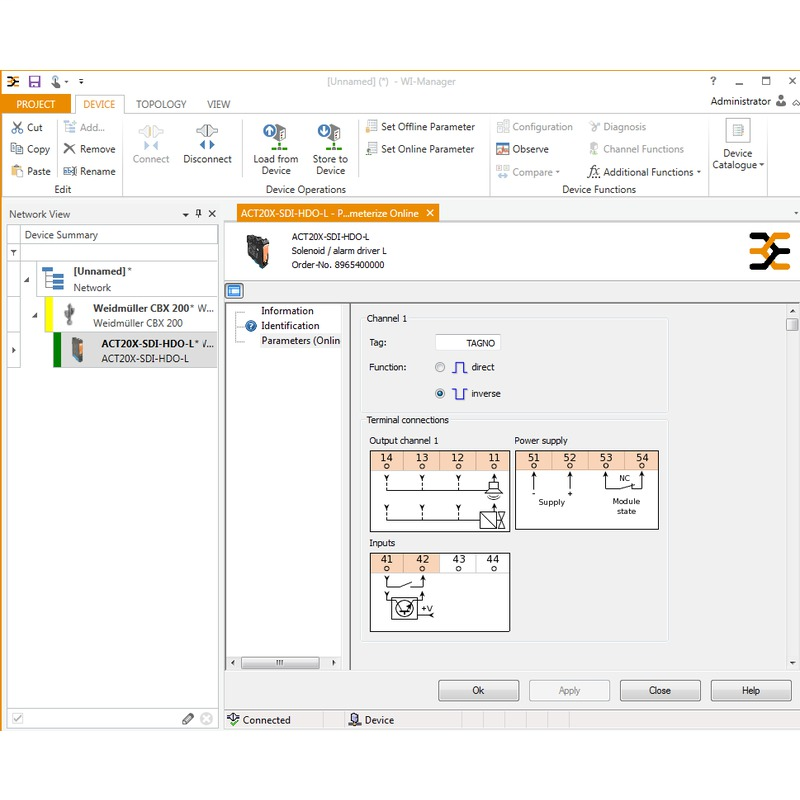The width and height of the screenshot is (800, 800).
Task: Close the Network View panel
Action: (212, 214)
